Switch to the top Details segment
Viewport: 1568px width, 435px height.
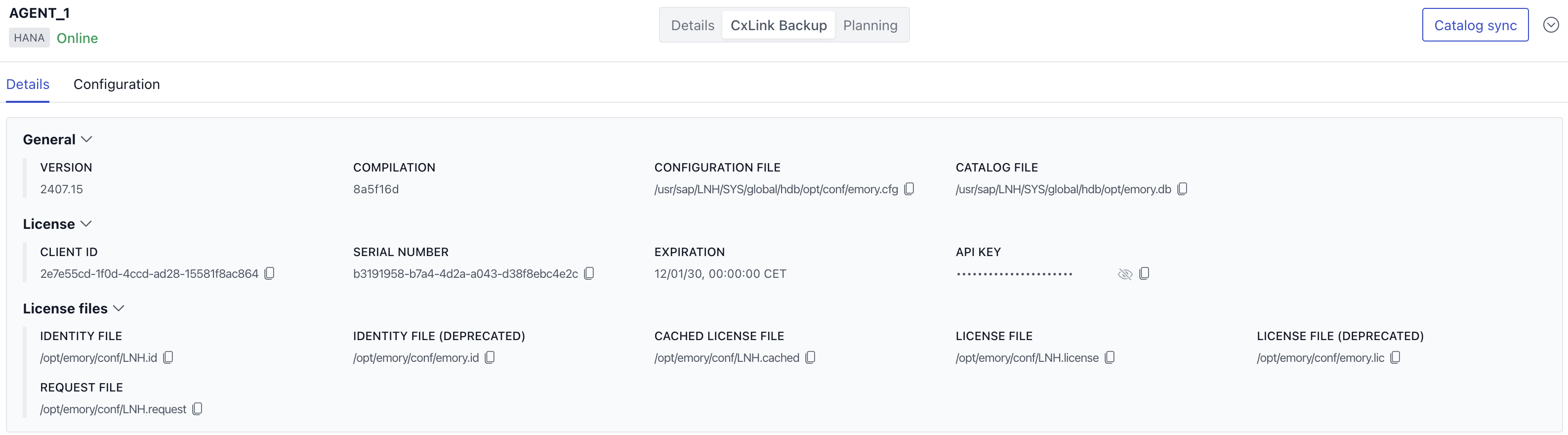[x=693, y=25]
